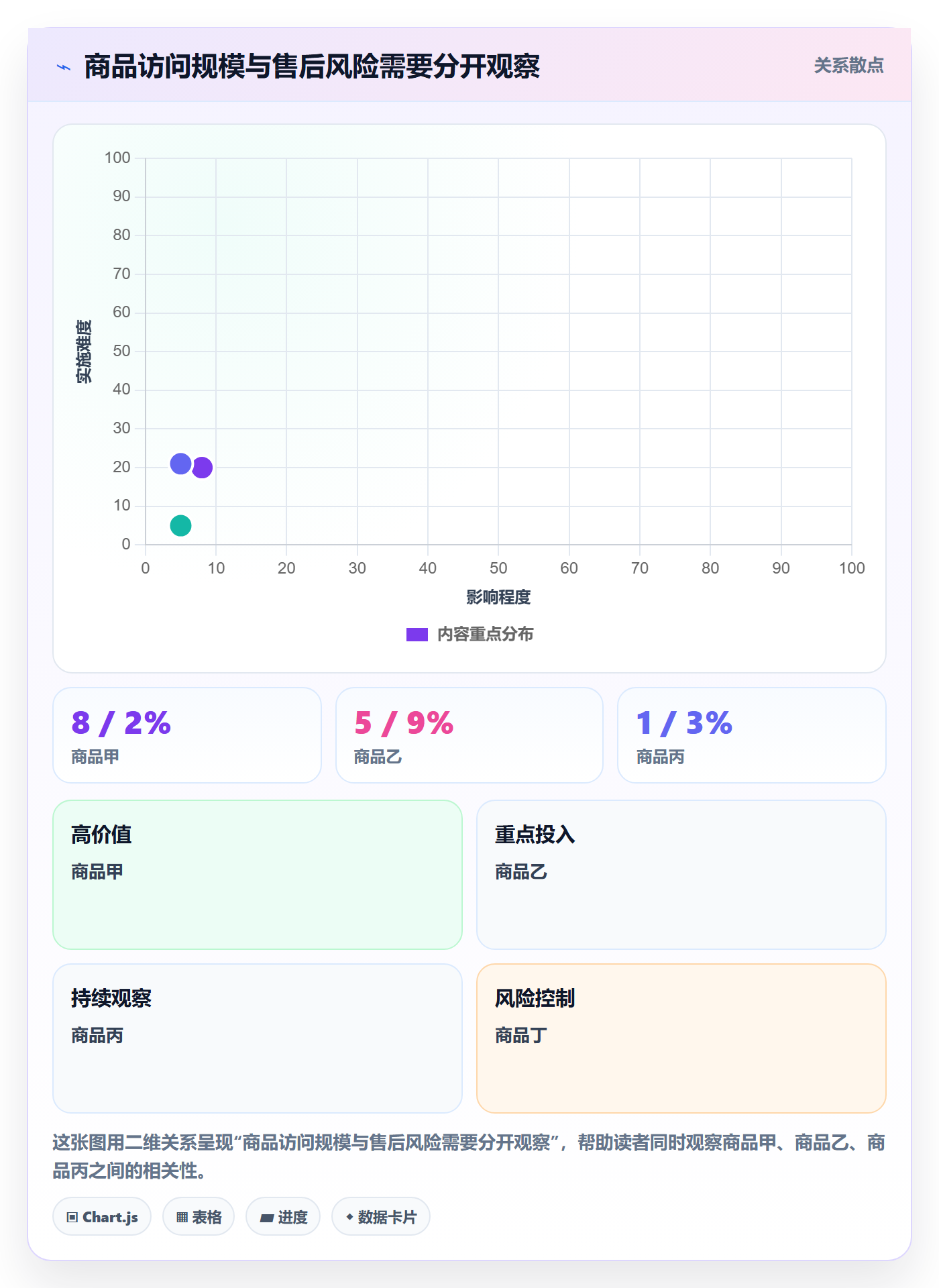This screenshot has width=939, height=1288.
Task: Click the x-axis tick label 50
Action: click(x=498, y=568)
